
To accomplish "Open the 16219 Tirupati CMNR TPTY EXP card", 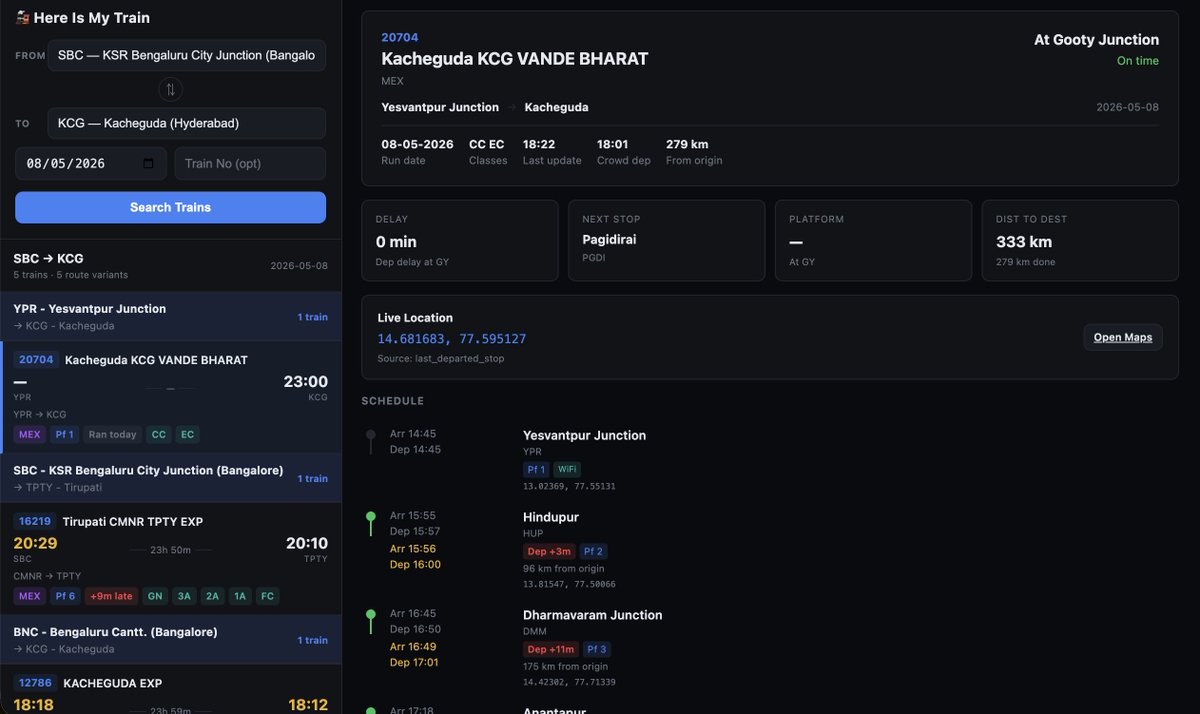I will click(x=170, y=559).
